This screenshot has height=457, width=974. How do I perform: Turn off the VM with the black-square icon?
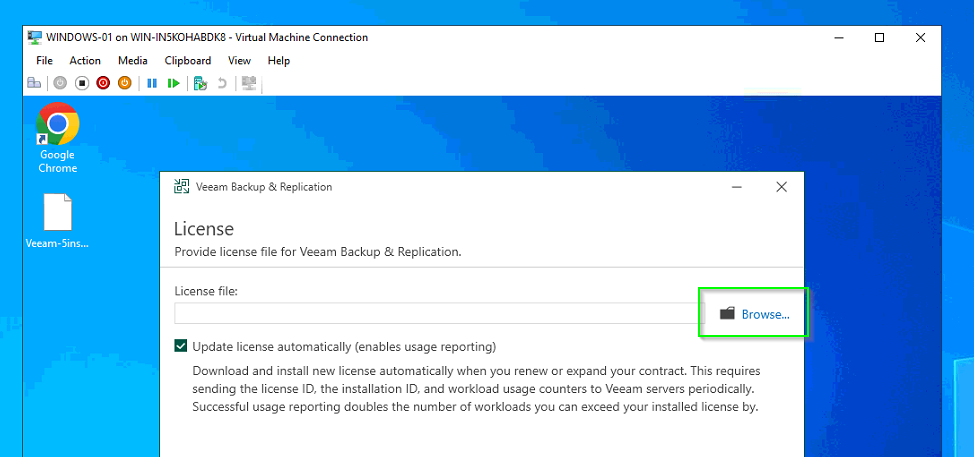tap(81, 83)
